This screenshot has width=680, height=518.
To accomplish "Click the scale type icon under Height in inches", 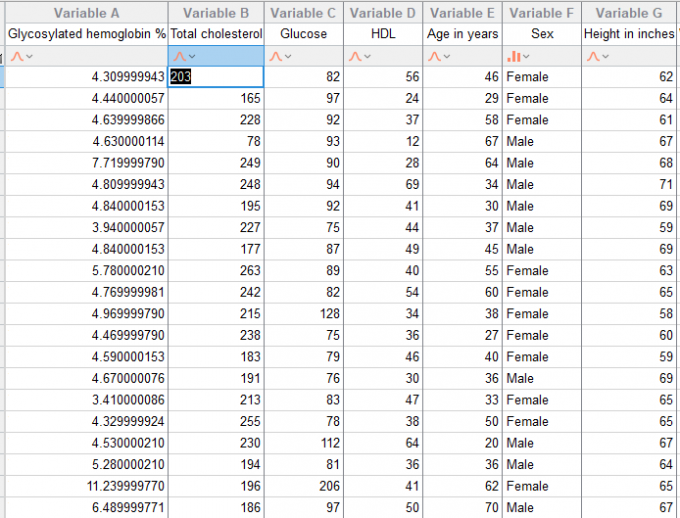I will click(x=593, y=56).
